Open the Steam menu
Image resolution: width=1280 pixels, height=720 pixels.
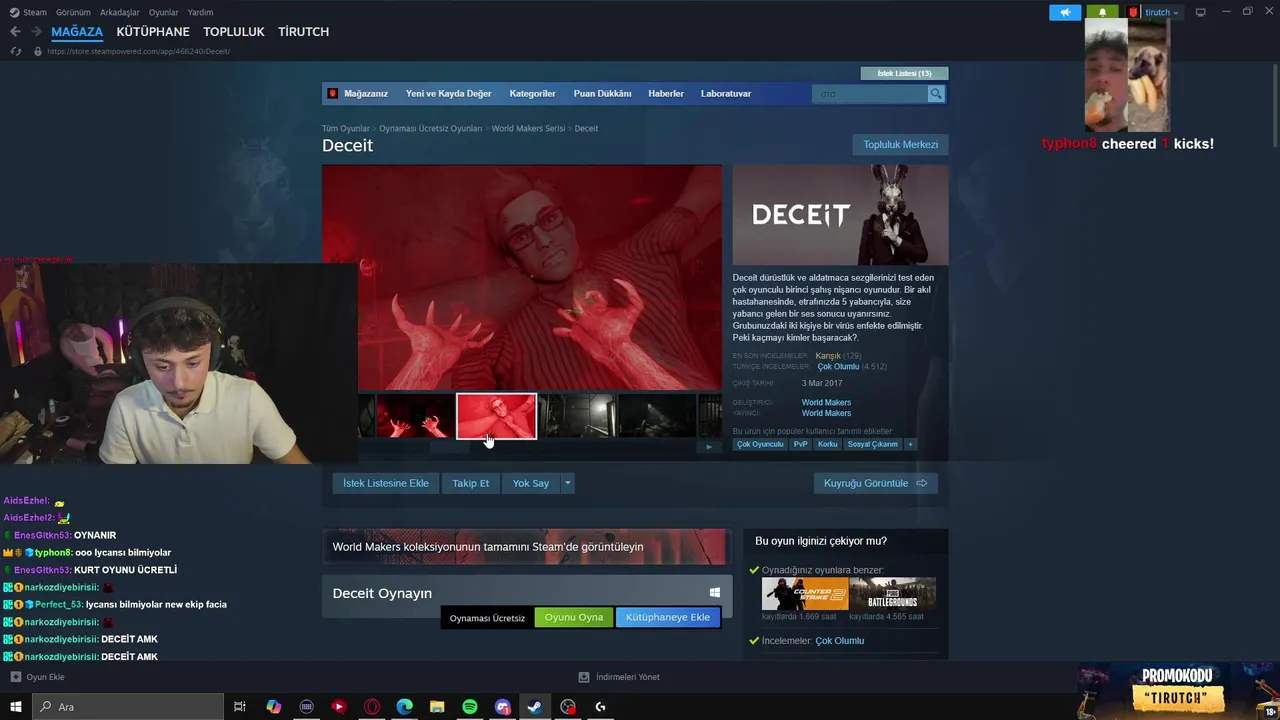click(x=35, y=12)
